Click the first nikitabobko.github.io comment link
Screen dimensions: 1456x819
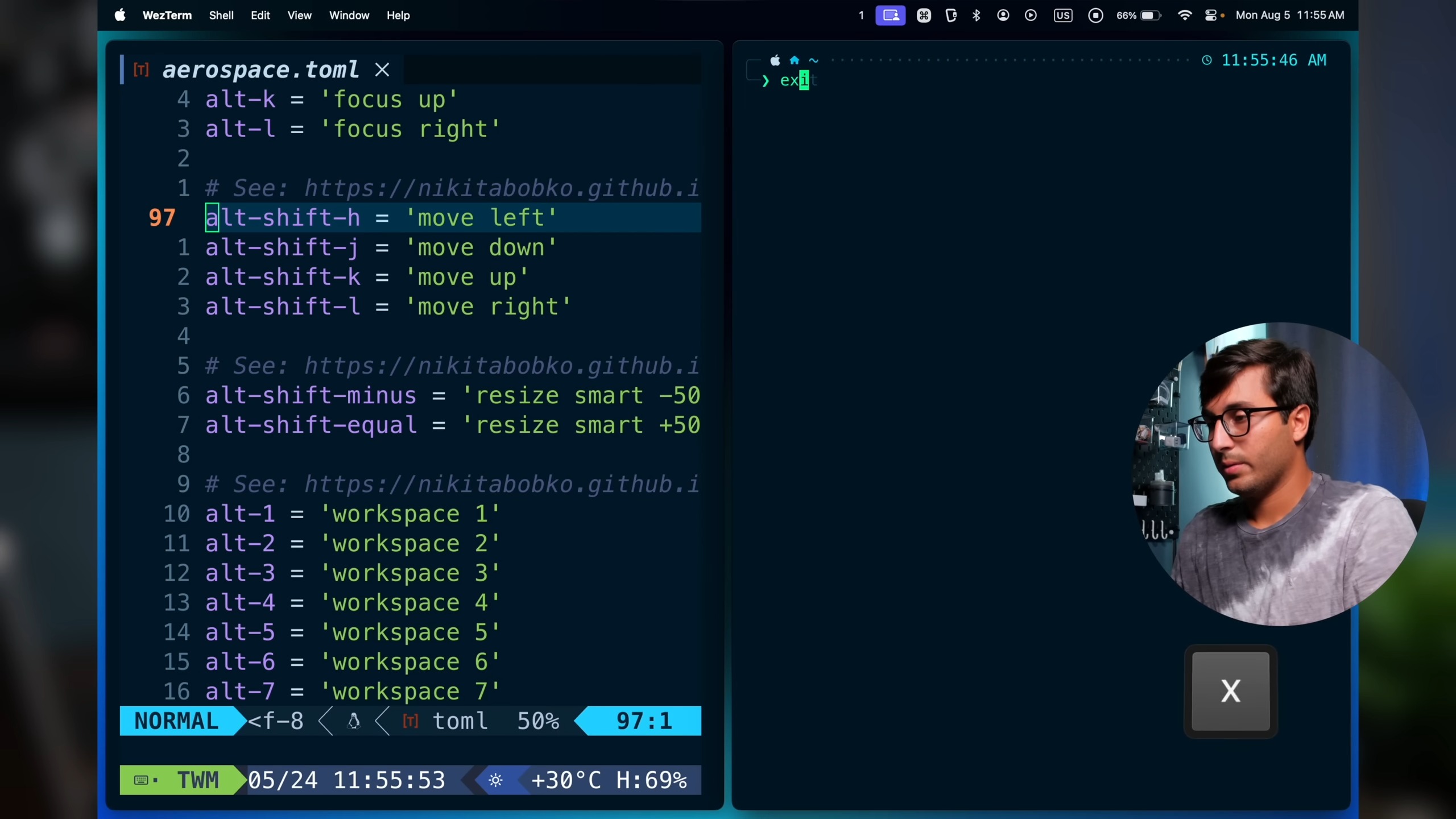(x=500, y=188)
